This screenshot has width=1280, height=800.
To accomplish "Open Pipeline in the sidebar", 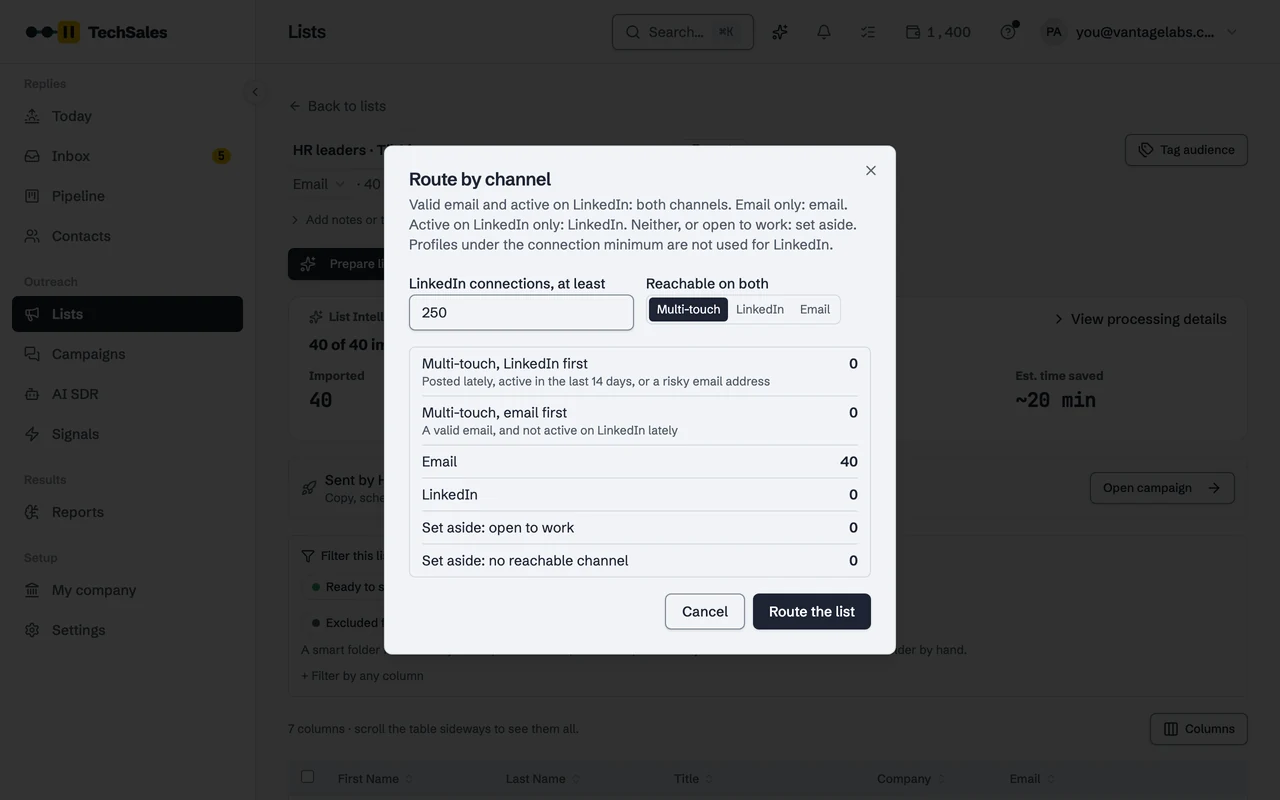I will 127,196.
